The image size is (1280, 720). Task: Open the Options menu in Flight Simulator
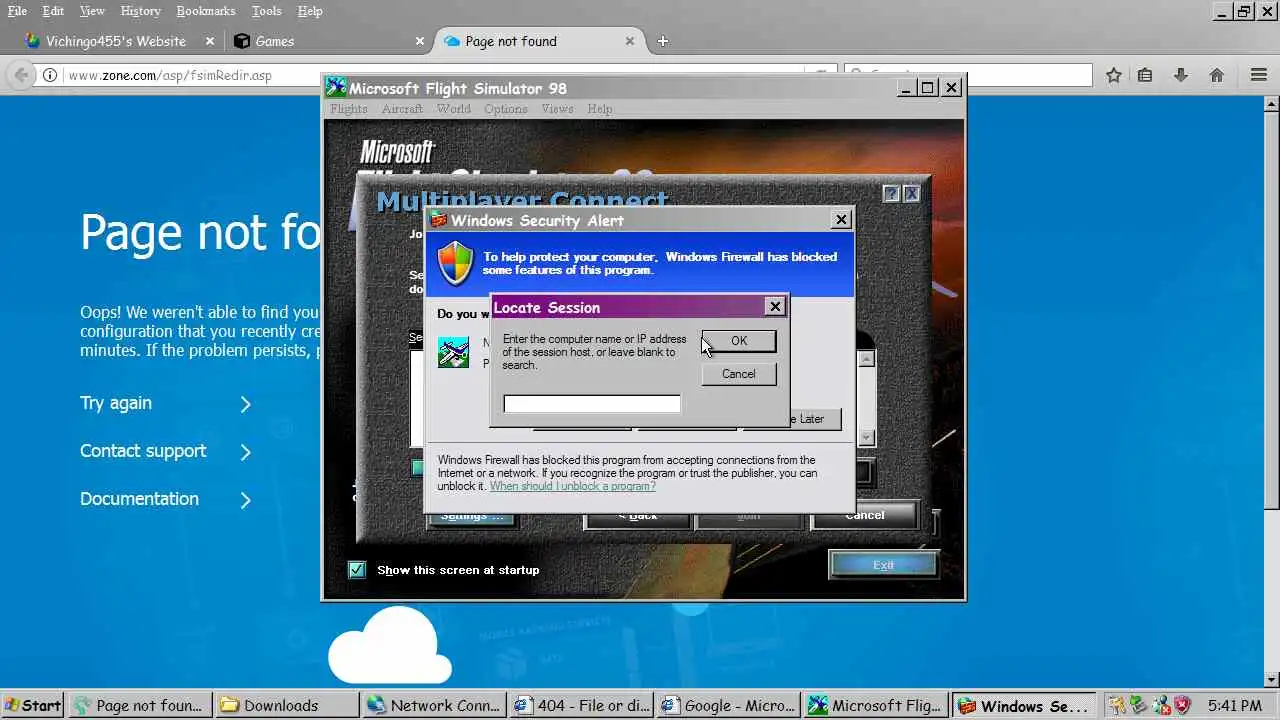[x=506, y=109]
